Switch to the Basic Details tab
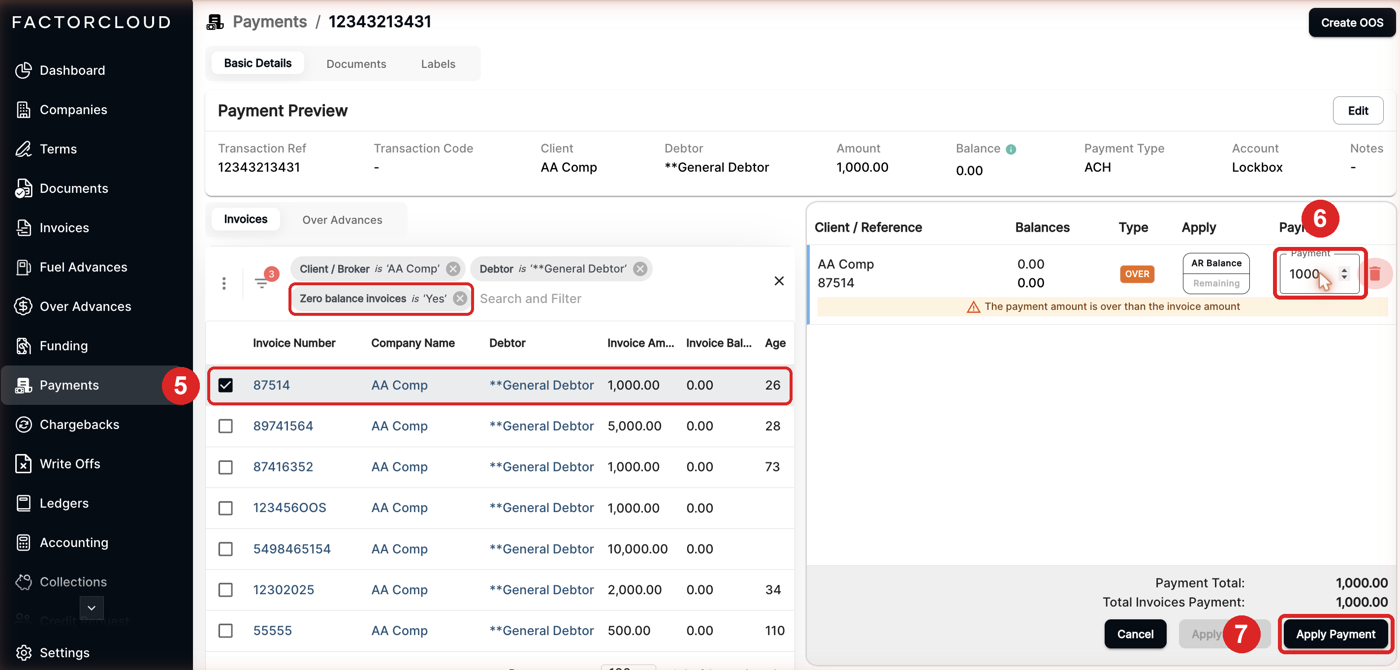Screen dimensions: 1400x670 [258, 63]
